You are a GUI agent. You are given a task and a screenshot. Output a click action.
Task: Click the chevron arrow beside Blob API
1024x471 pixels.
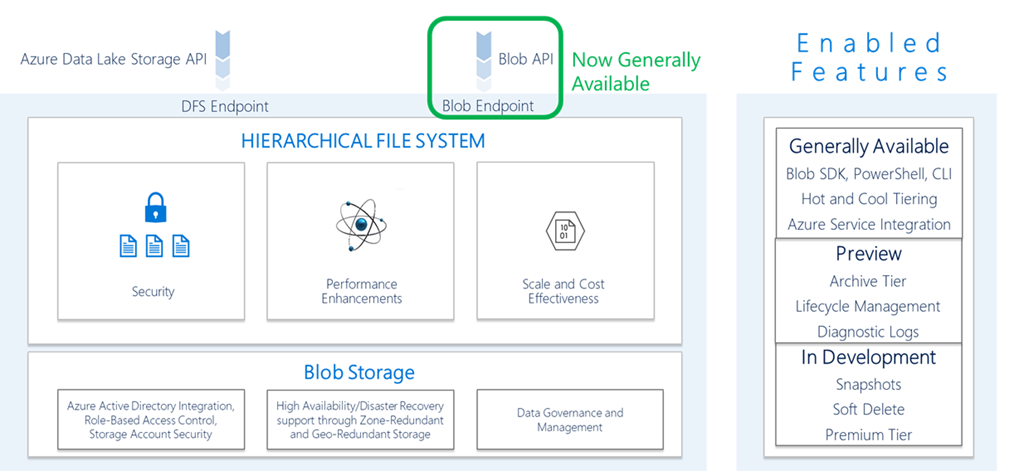pyautogui.click(x=482, y=57)
